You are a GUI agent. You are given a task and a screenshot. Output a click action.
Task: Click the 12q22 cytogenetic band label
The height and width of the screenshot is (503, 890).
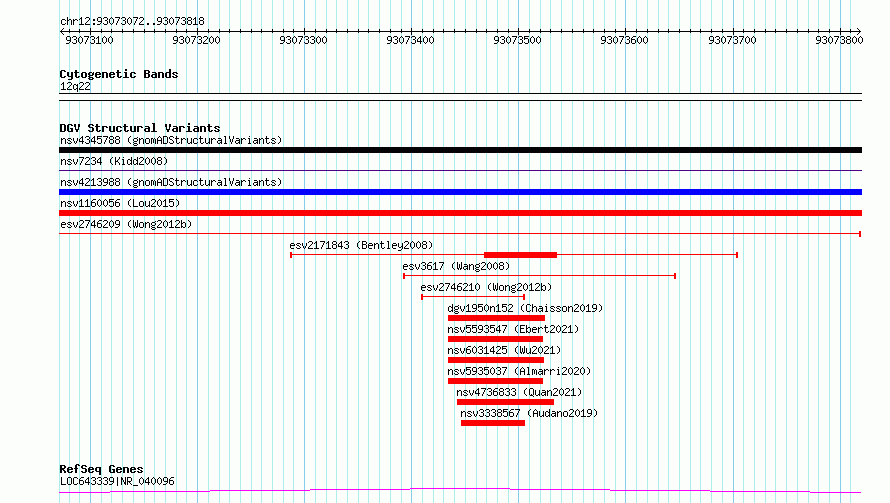click(75, 86)
